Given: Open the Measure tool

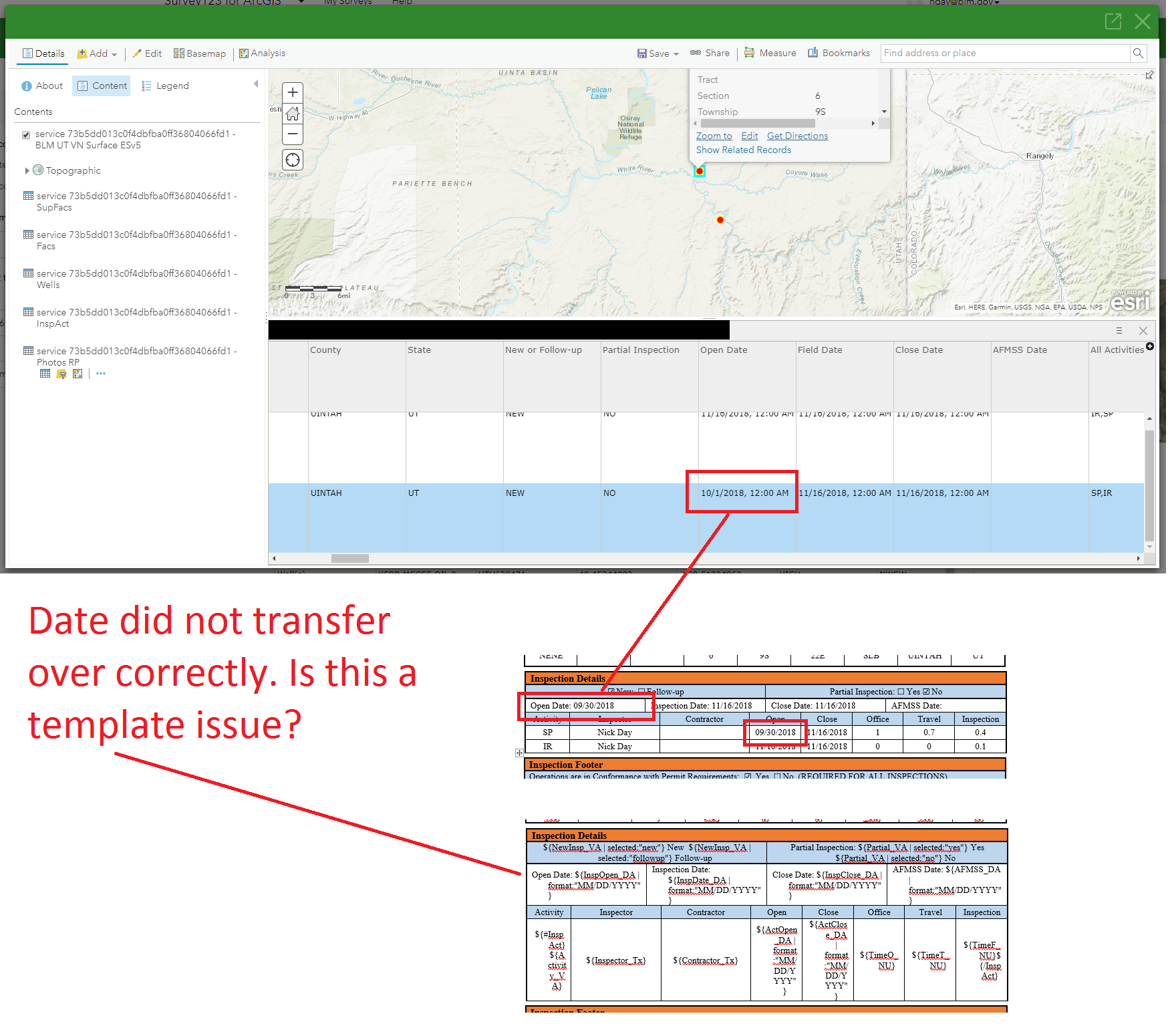Looking at the screenshot, I should tap(770, 53).
